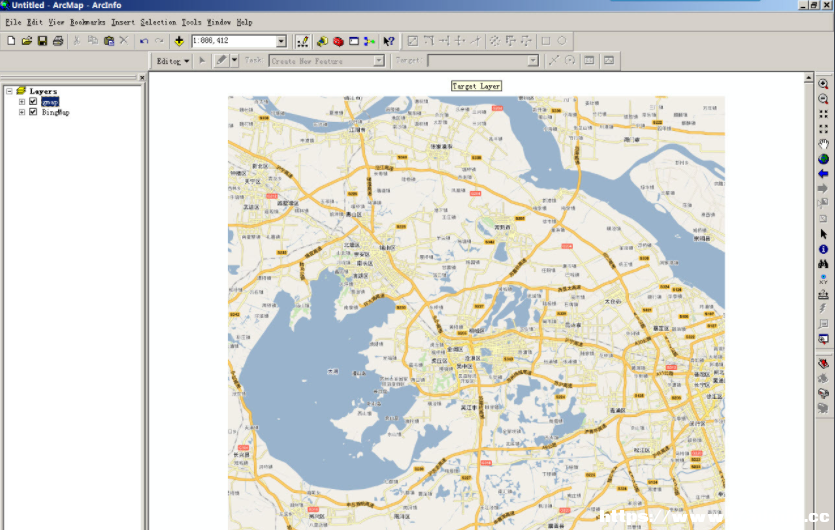Select the Zoom Out tool

click(823, 99)
